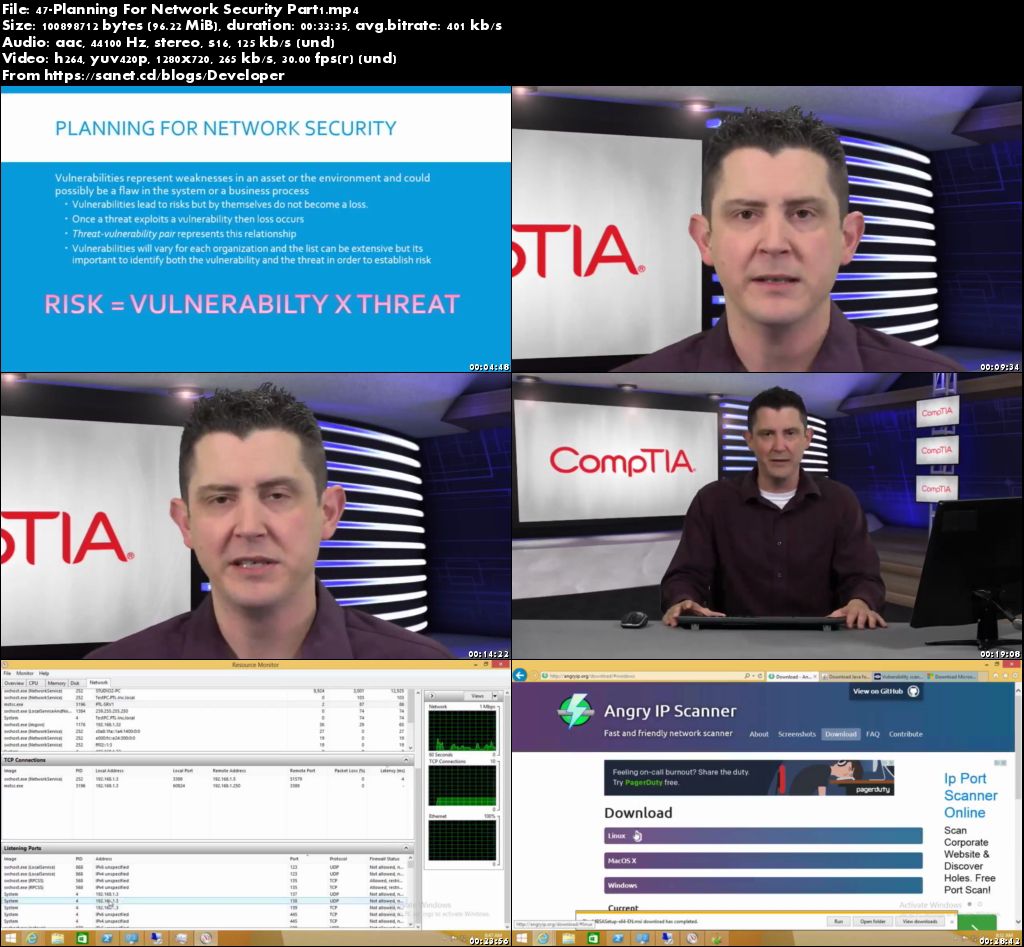Open the File menu in Resource Monitor

pos(7,673)
